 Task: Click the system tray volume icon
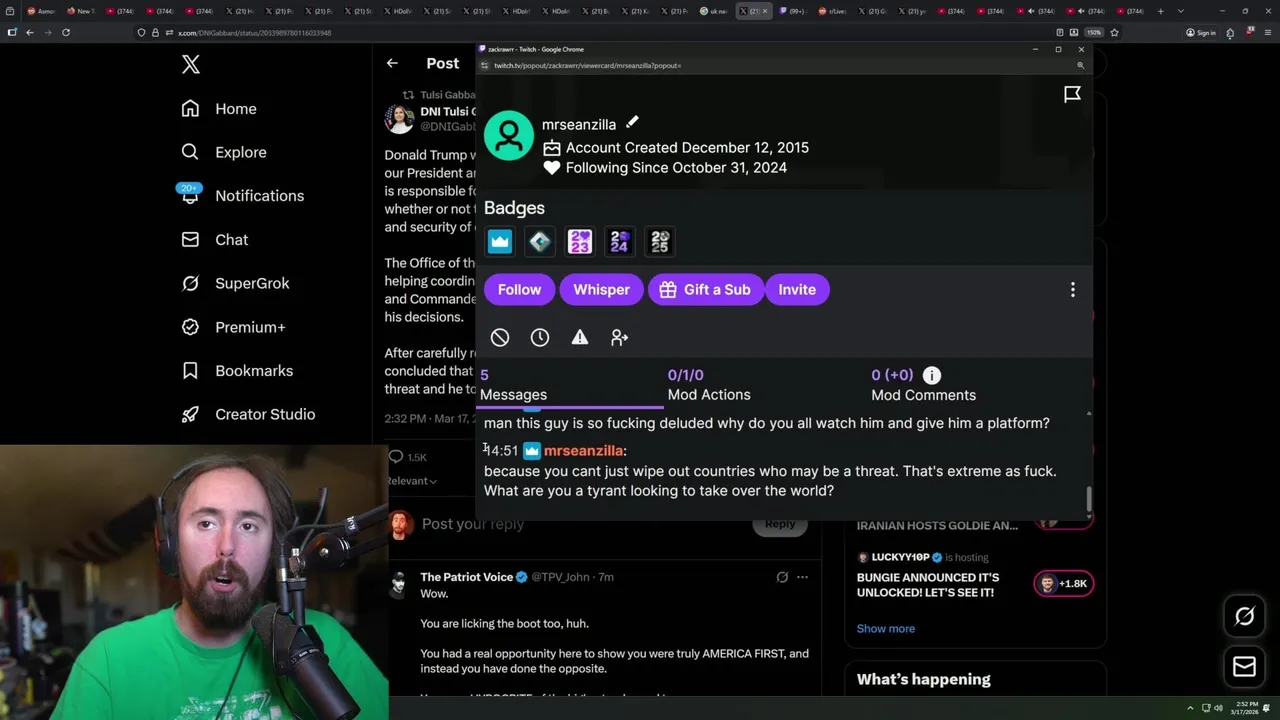point(1218,708)
